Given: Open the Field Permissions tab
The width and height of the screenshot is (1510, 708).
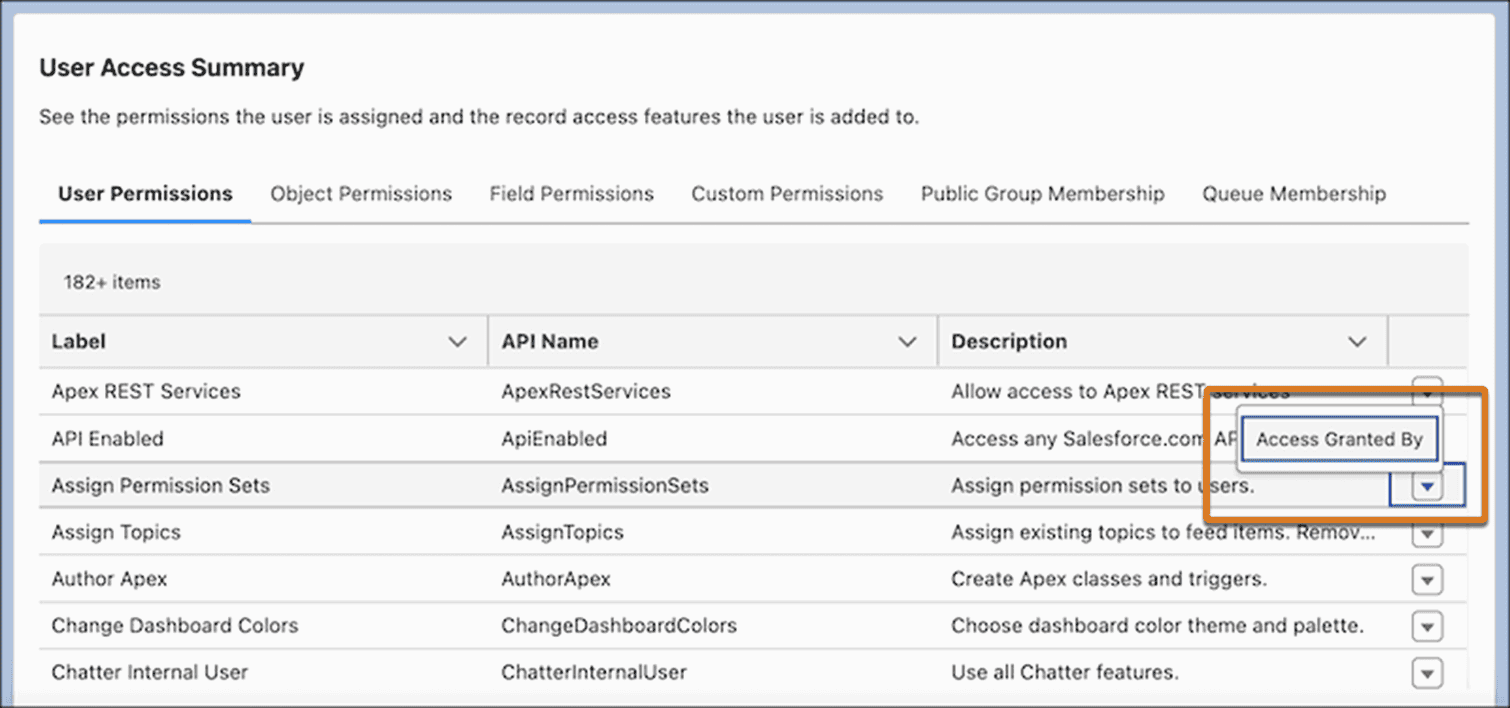Looking at the screenshot, I should 571,194.
